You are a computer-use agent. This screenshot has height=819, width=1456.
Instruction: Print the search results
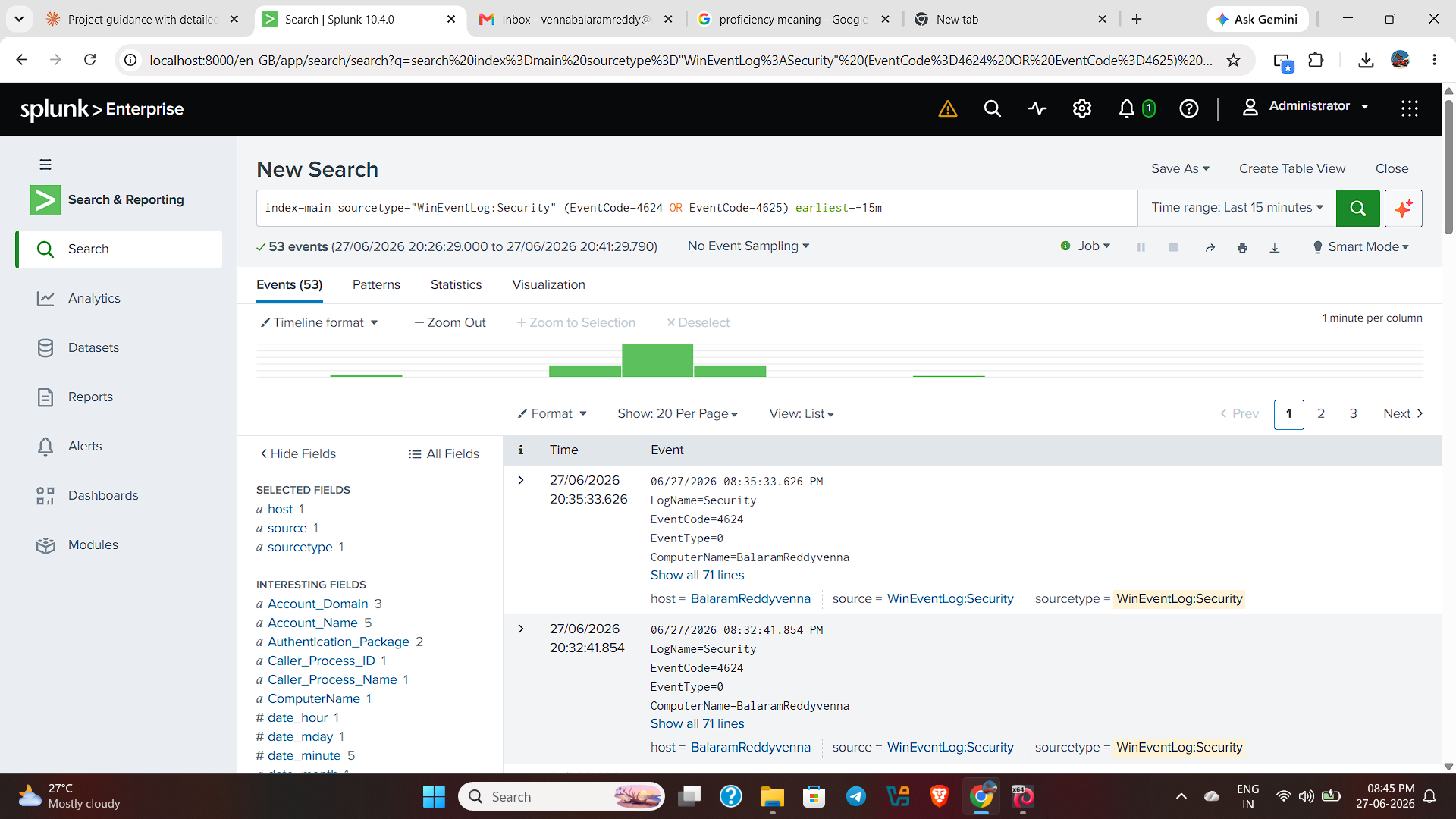click(x=1242, y=247)
